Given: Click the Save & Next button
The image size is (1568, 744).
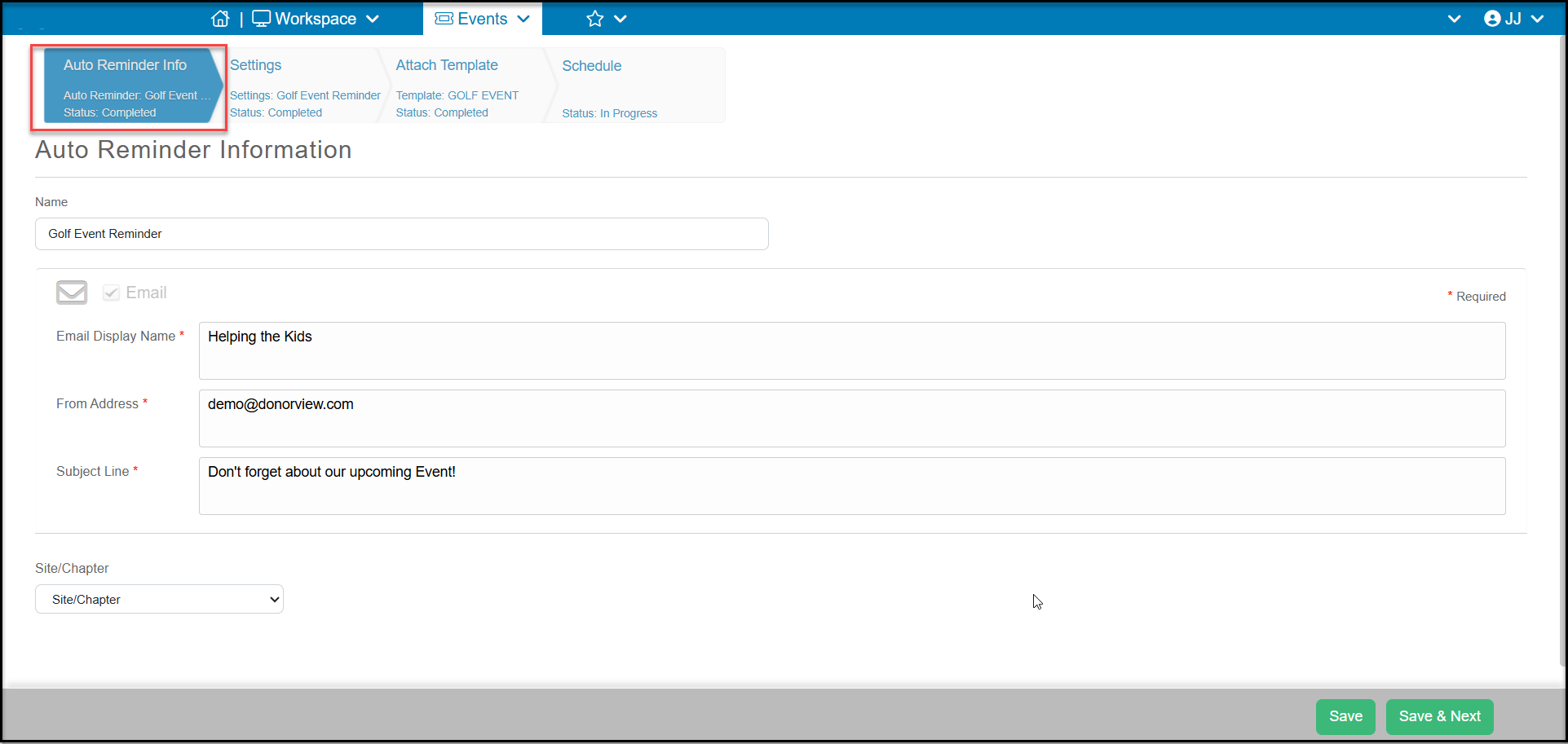Looking at the screenshot, I should pyautogui.click(x=1439, y=716).
